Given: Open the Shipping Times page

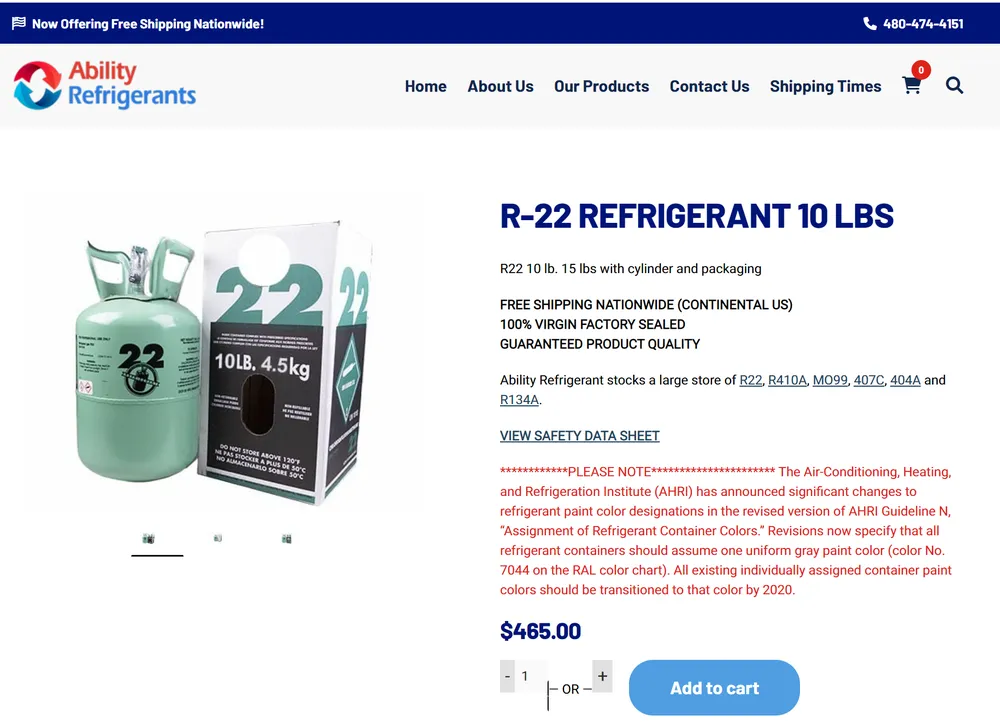Looking at the screenshot, I should [825, 86].
